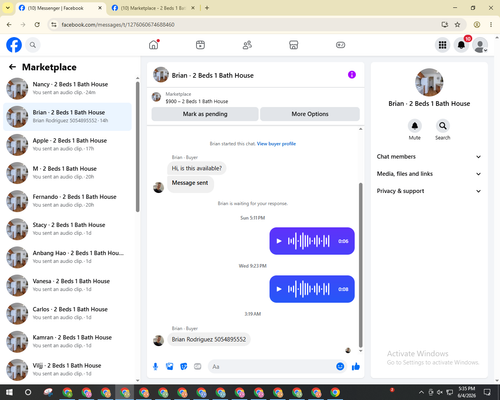Click the Facebook logo icon
Image resolution: width=500 pixels, height=400 pixels.
[x=14, y=45]
